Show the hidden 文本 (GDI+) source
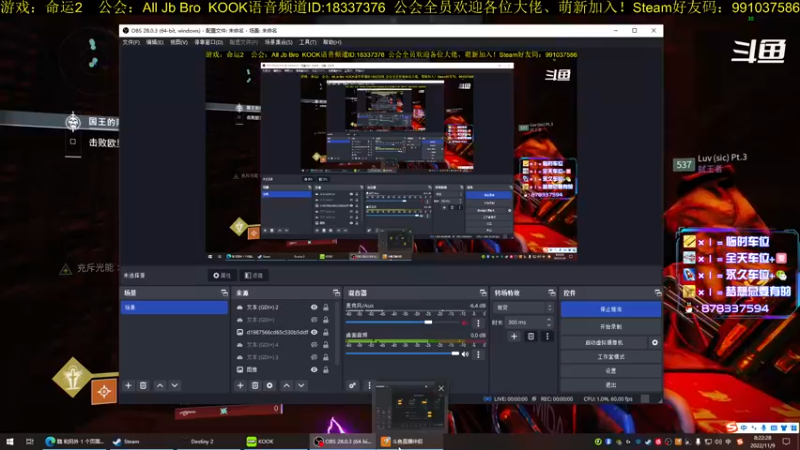The height and width of the screenshot is (450, 800). pos(314,320)
